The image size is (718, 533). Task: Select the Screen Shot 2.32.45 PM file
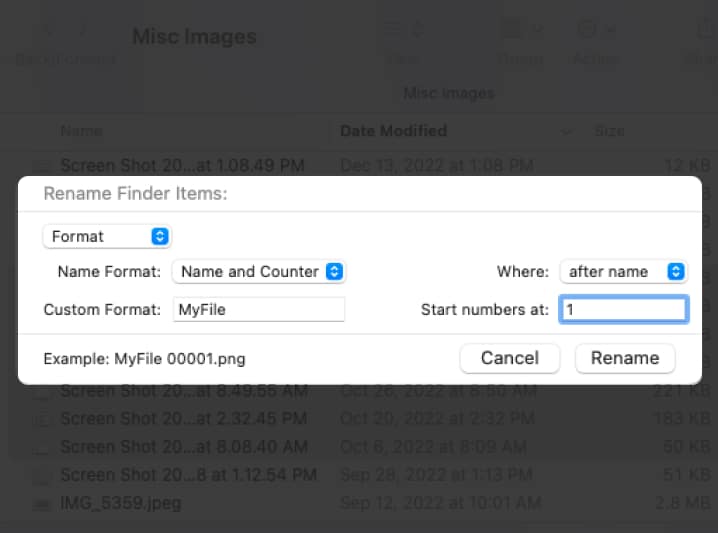181,418
